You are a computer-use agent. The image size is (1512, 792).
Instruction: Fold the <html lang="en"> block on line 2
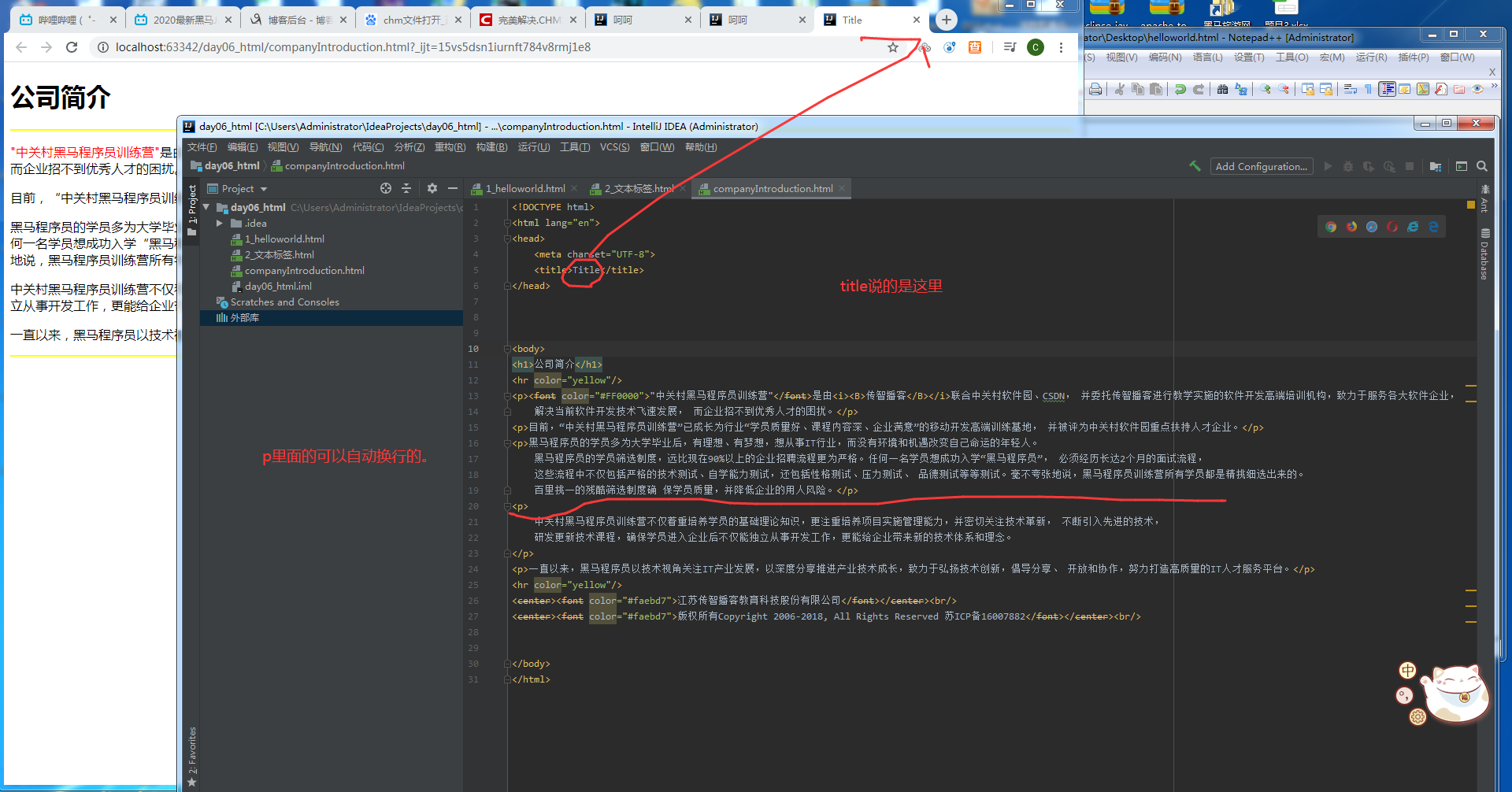[506, 223]
